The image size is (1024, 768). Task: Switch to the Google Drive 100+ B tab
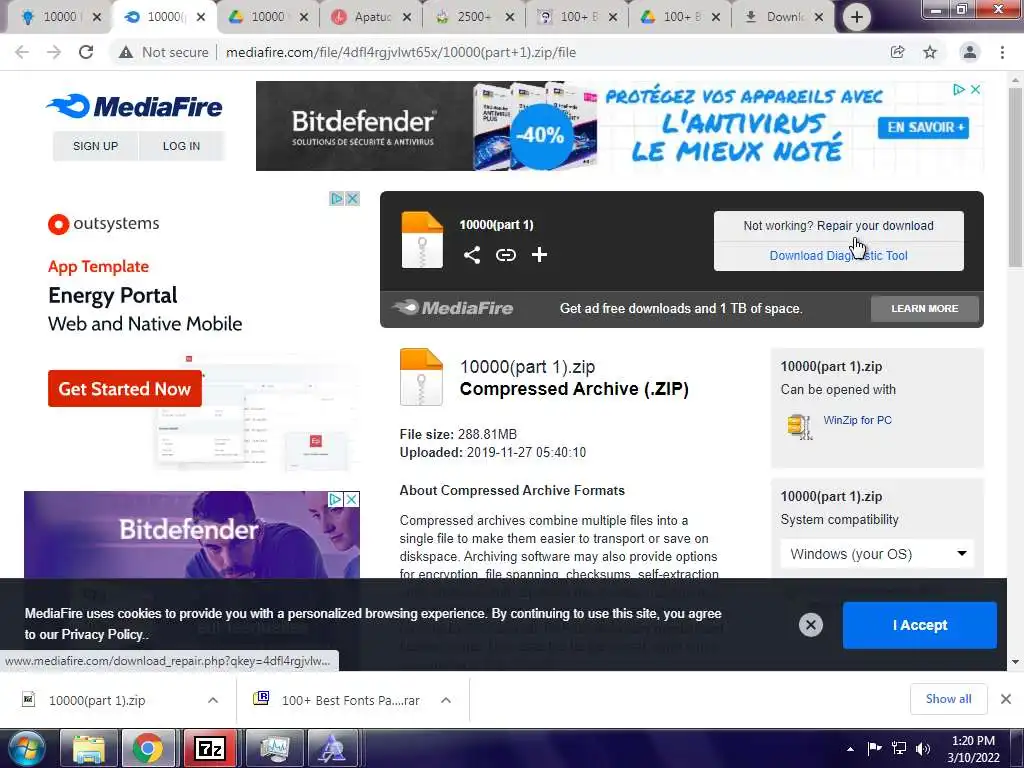click(680, 17)
